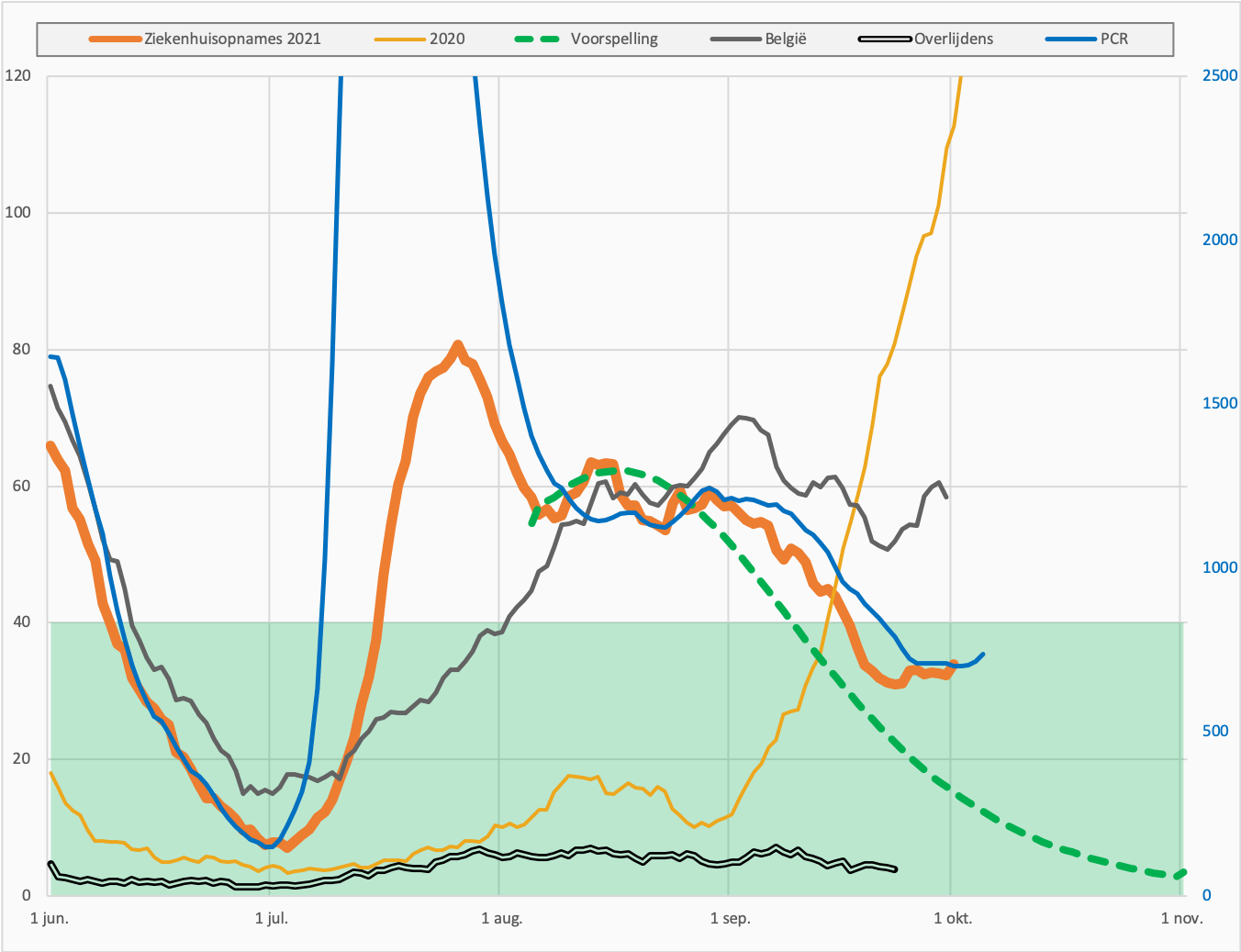The width and height of the screenshot is (1241, 952).
Task: Click the 2500 right axis label
Action: (1220, 75)
